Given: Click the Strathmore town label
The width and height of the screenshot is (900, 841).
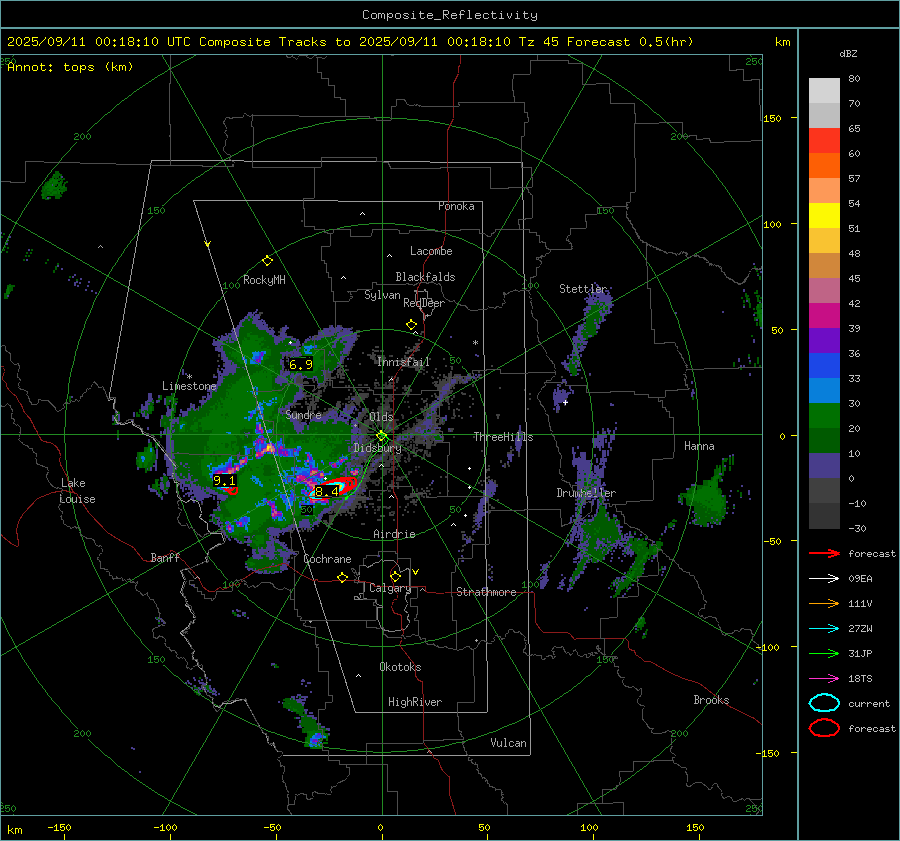Looking at the screenshot, I should 486,592.
